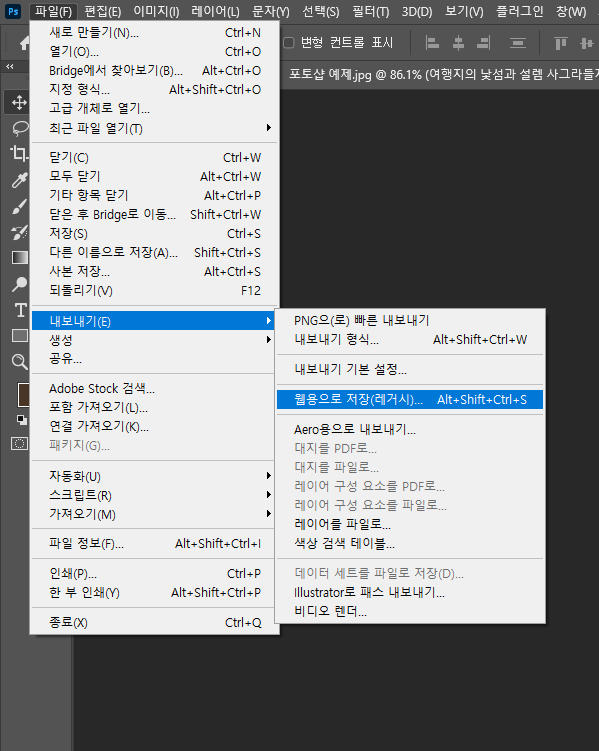
Task: Expand 가져오기(M) submenu
Action: coord(155,514)
